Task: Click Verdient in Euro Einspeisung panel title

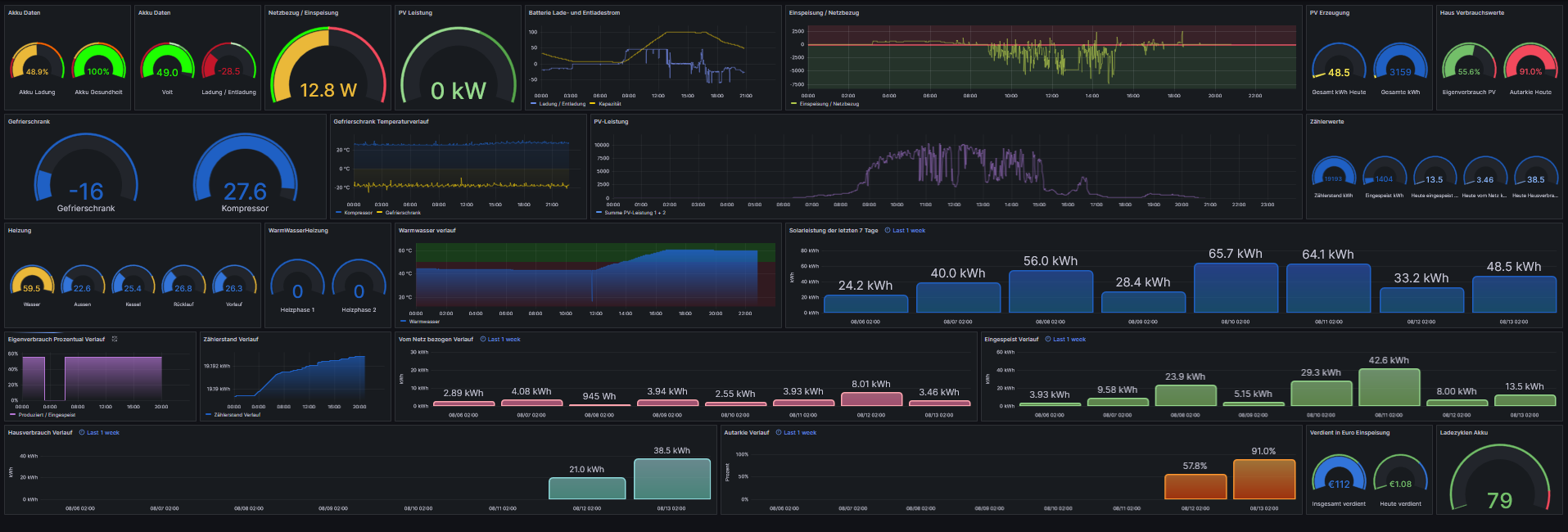Action: coord(1349,433)
